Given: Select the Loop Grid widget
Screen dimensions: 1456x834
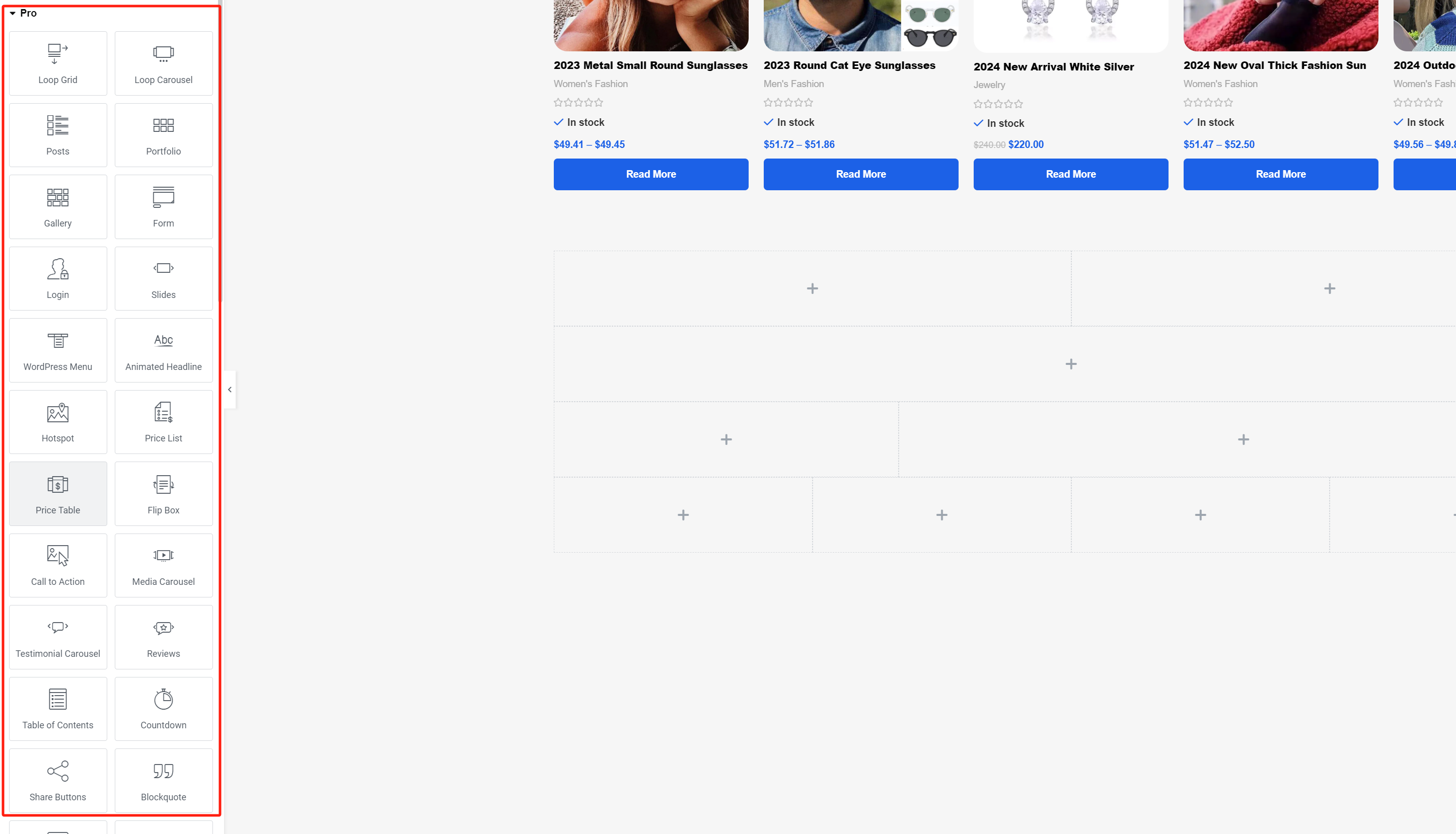Looking at the screenshot, I should (x=57, y=61).
